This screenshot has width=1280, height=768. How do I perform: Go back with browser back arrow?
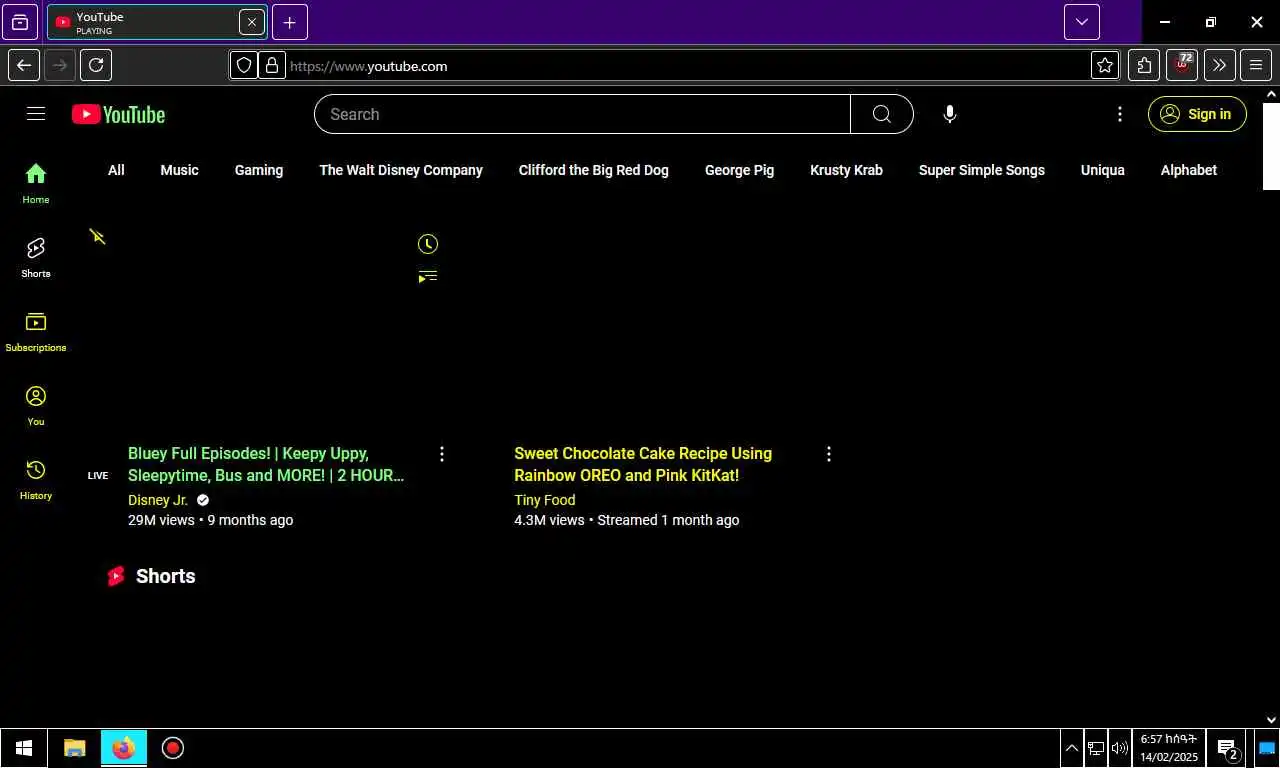(24, 65)
